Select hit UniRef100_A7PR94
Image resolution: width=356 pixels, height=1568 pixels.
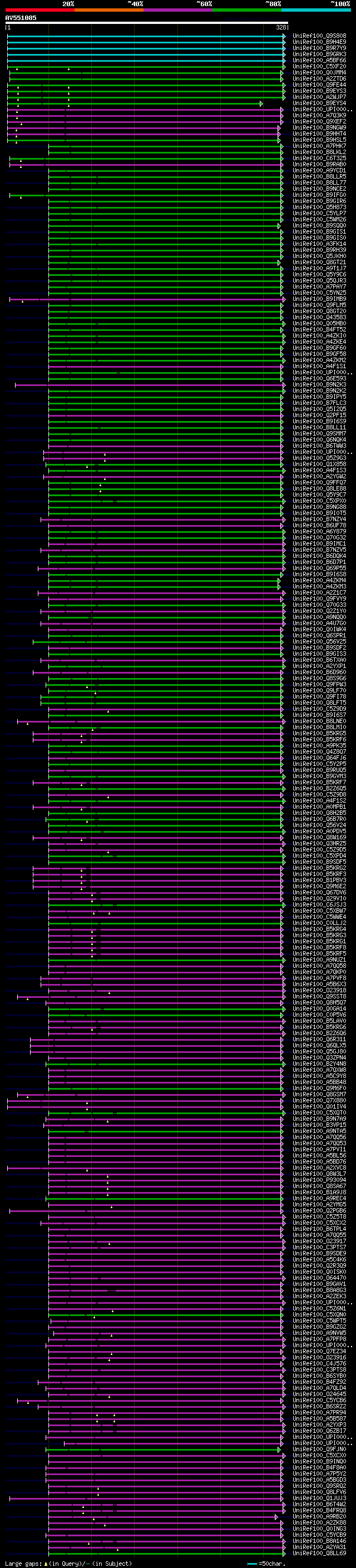point(319,1413)
